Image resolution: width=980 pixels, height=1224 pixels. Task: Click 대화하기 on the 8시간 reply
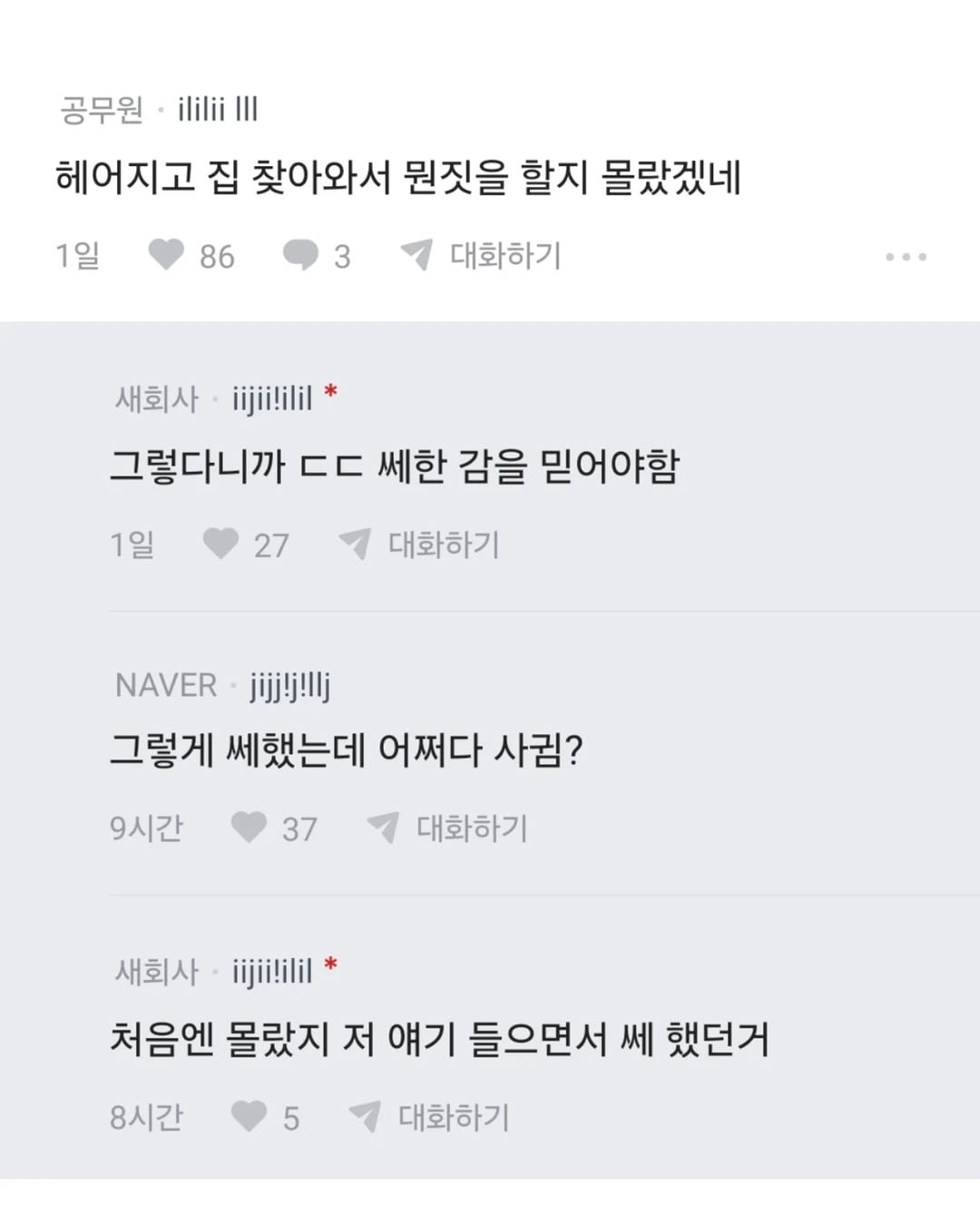pos(454,1117)
